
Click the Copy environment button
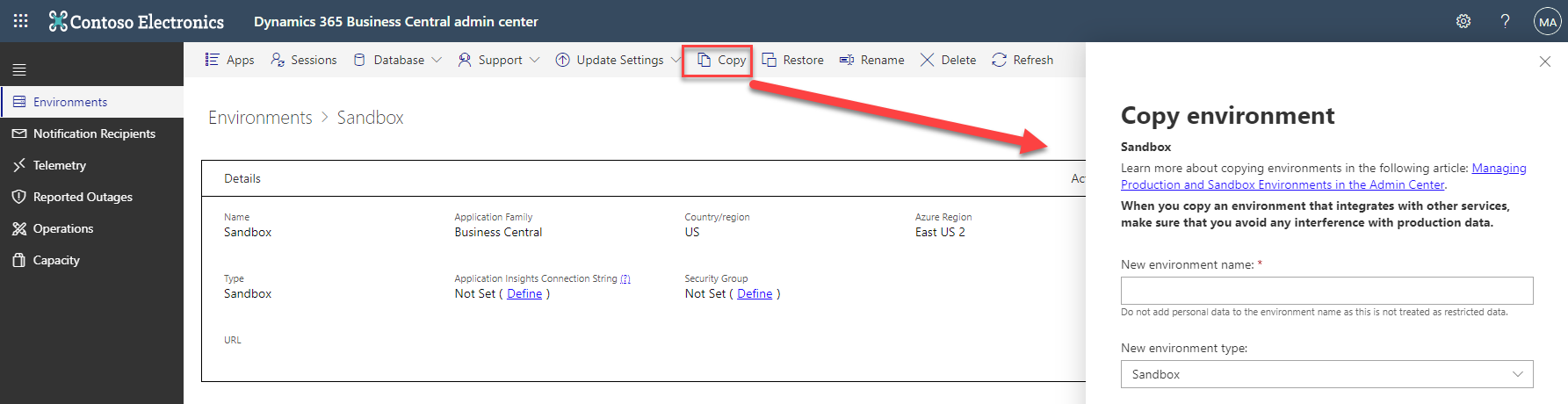pyautogui.click(x=720, y=60)
